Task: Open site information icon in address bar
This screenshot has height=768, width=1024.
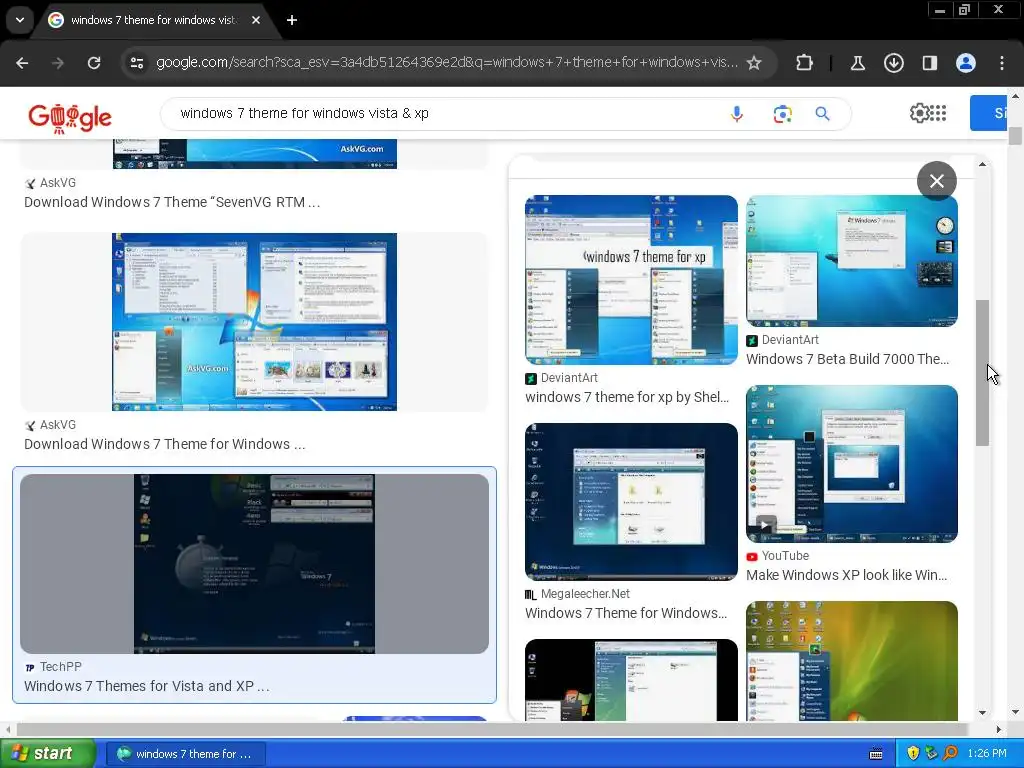Action: click(x=137, y=63)
